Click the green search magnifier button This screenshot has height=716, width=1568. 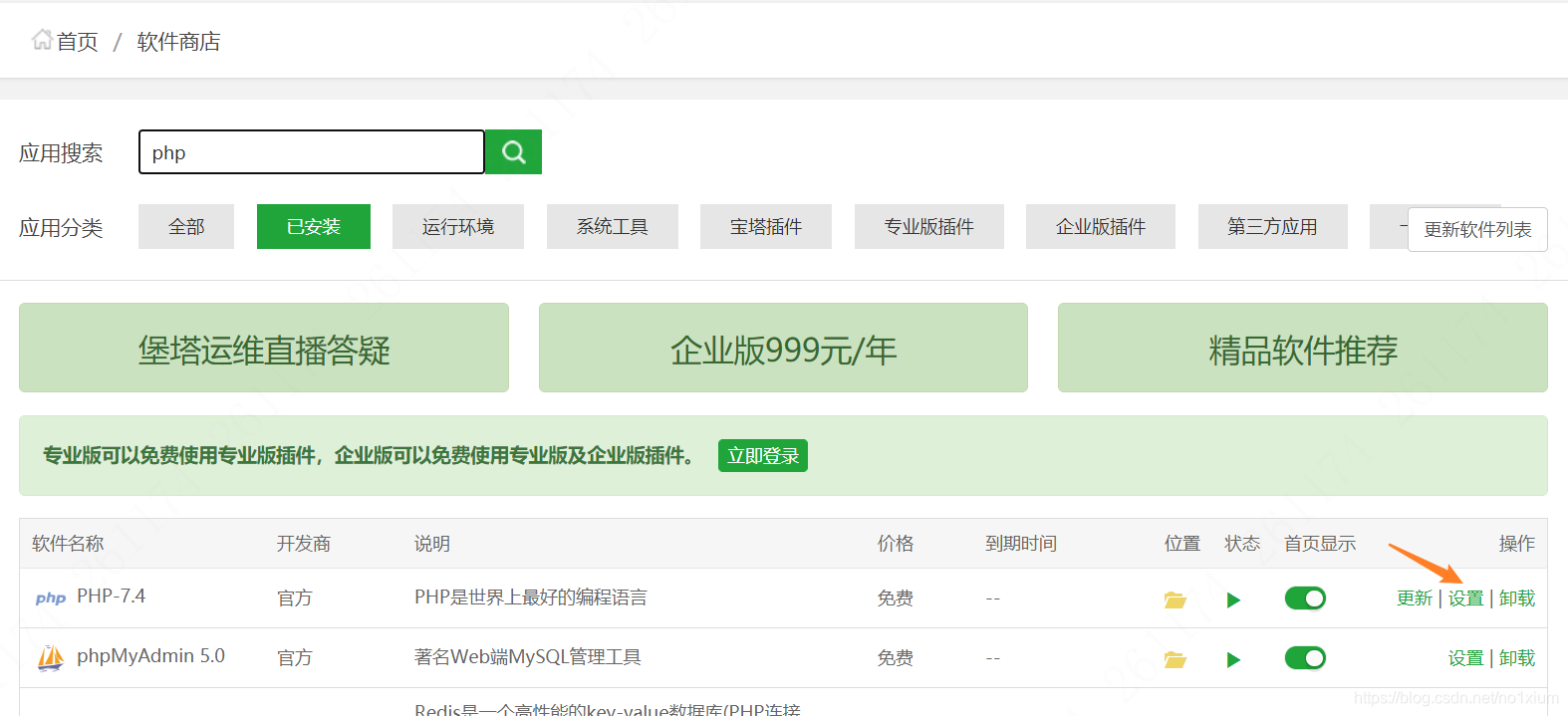(x=513, y=152)
